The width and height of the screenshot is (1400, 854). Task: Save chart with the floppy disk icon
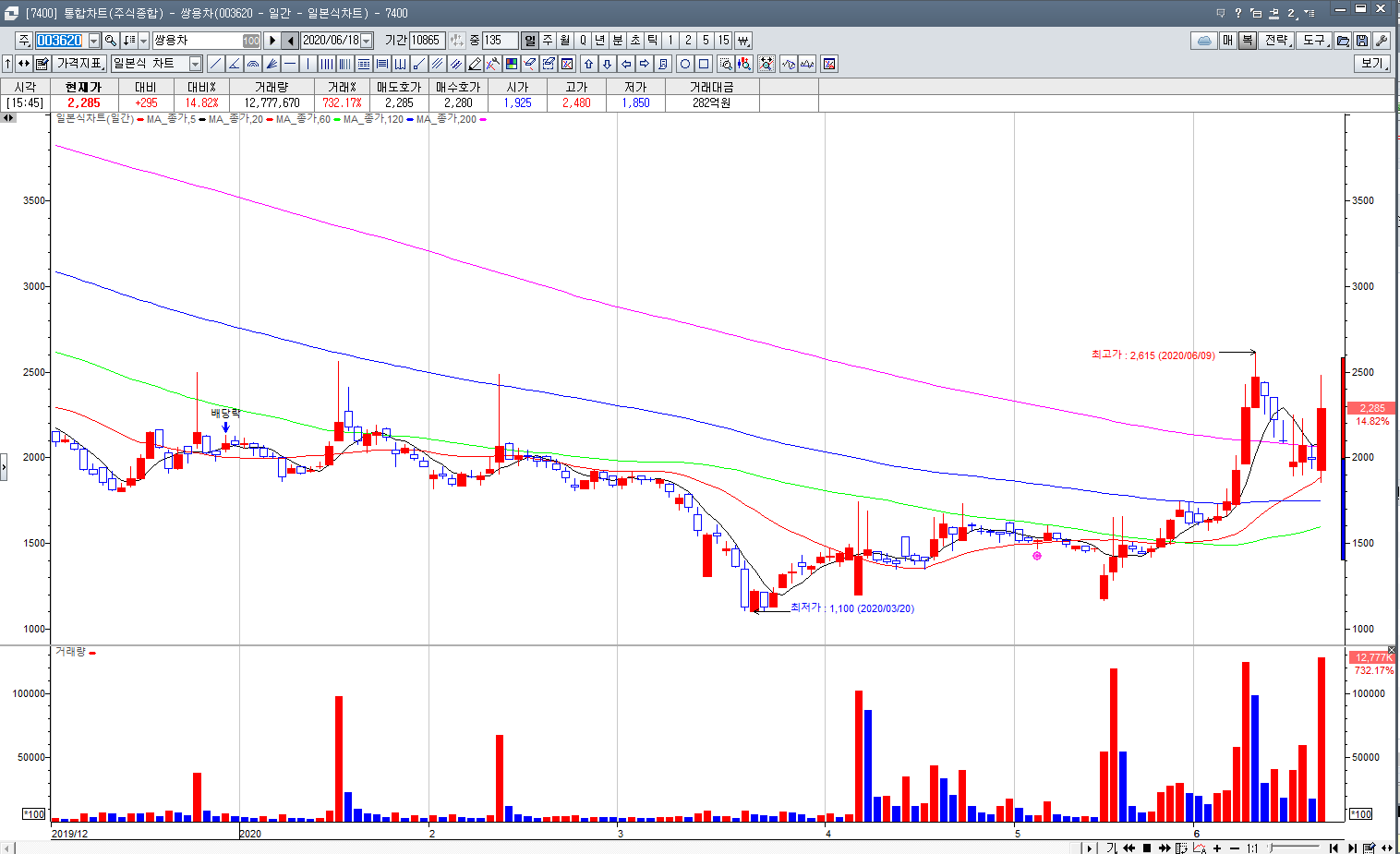1362,41
